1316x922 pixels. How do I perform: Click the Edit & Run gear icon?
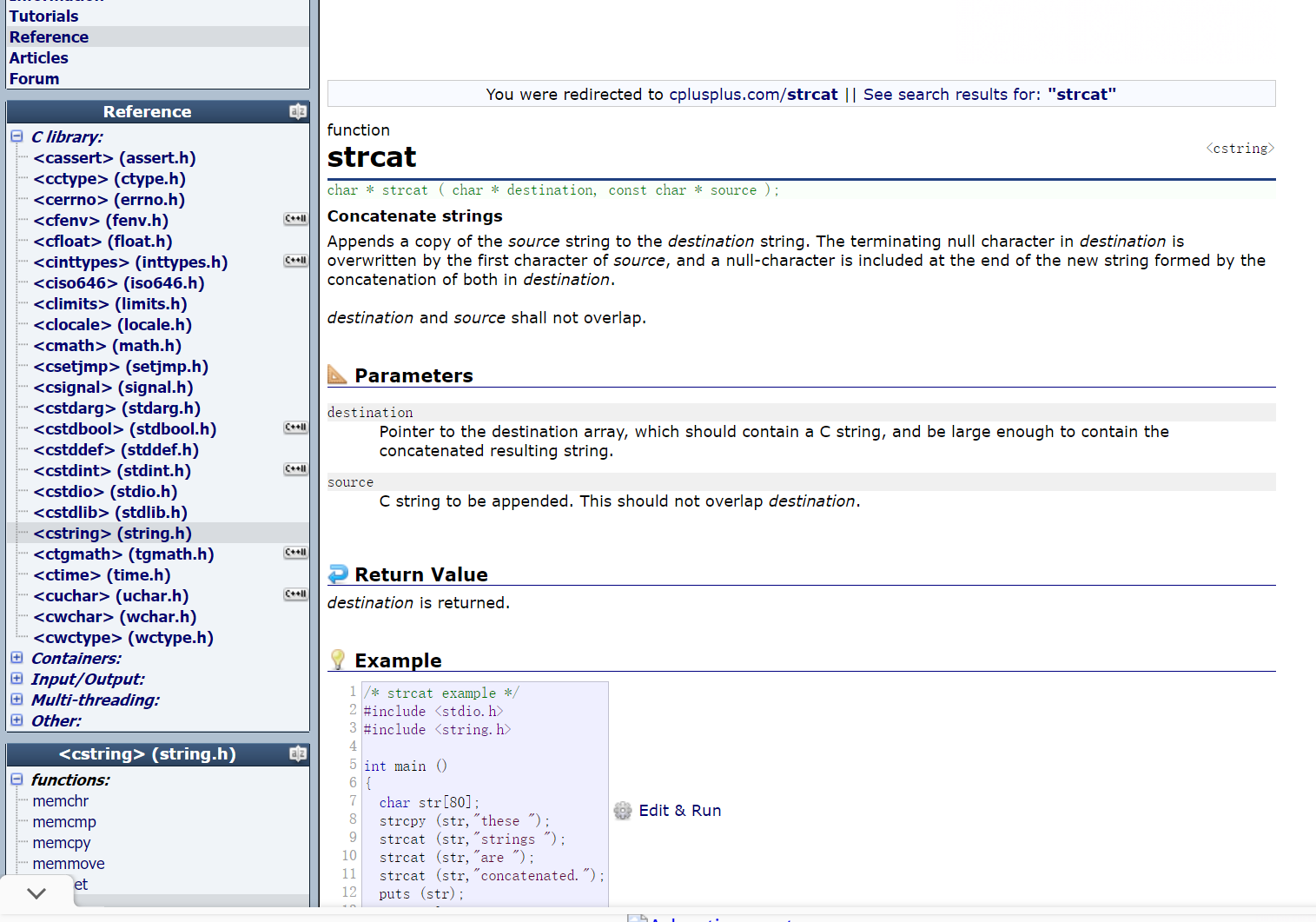click(623, 811)
